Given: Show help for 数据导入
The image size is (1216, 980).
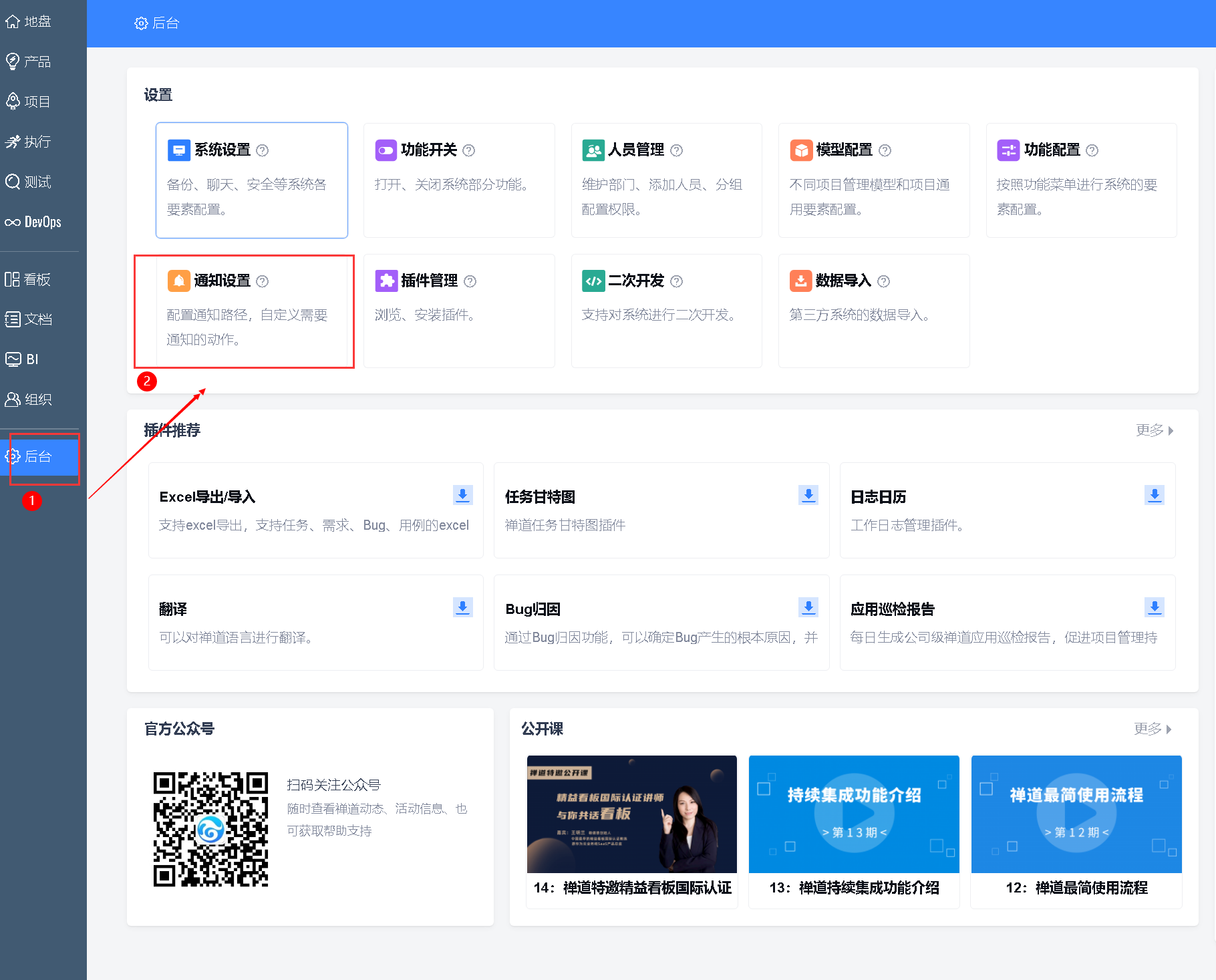Looking at the screenshot, I should click(x=884, y=281).
